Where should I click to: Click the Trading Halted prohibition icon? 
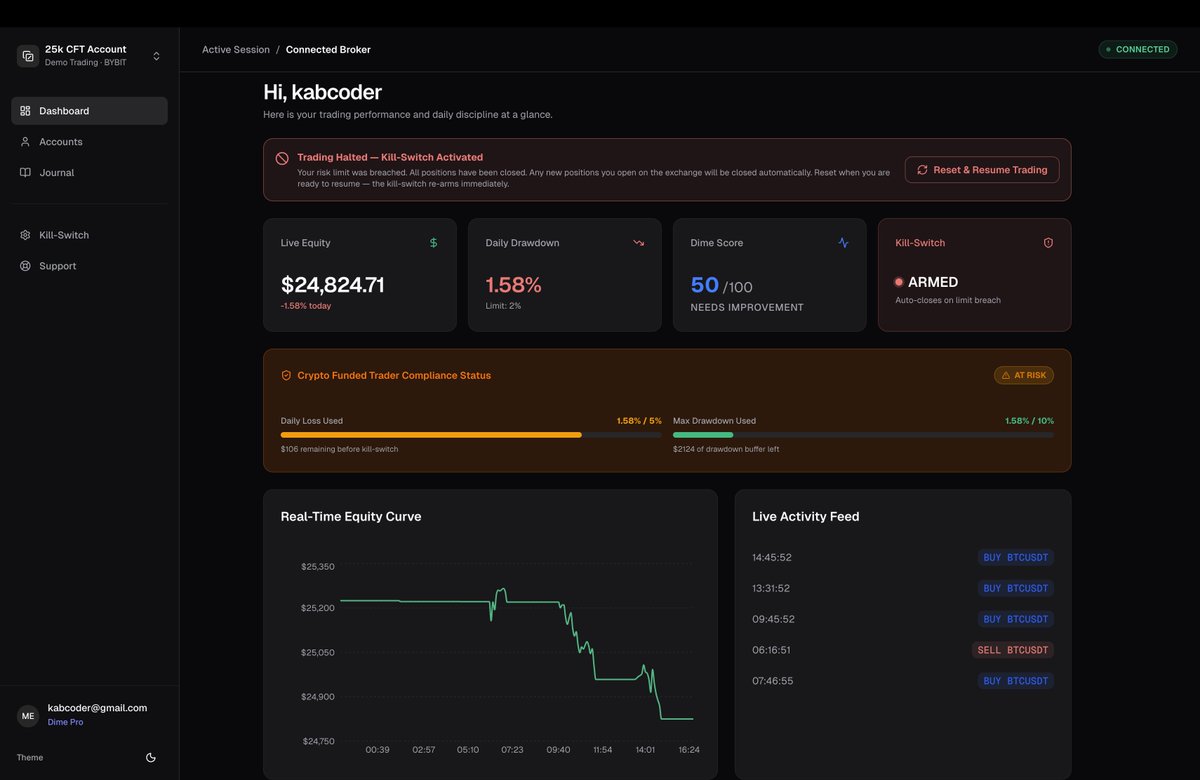(282, 158)
